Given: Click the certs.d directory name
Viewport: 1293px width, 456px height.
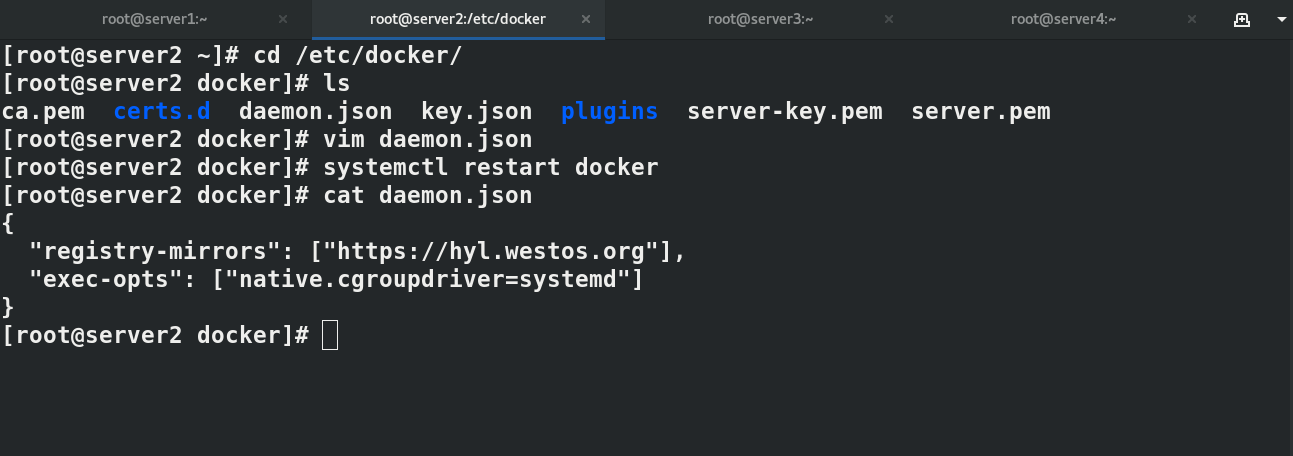Looking at the screenshot, I should [x=162, y=112].
